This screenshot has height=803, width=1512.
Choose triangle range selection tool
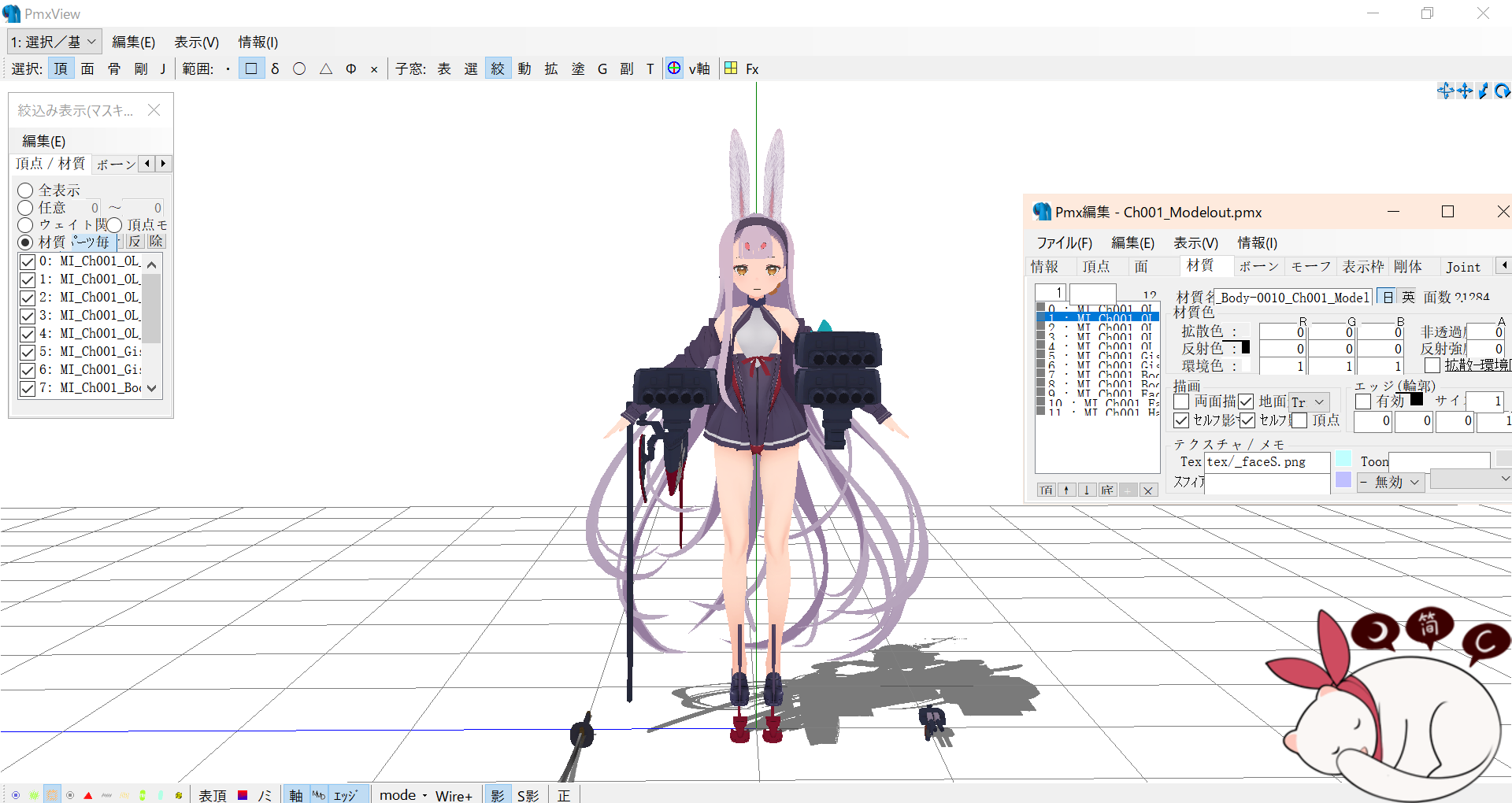[326, 69]
